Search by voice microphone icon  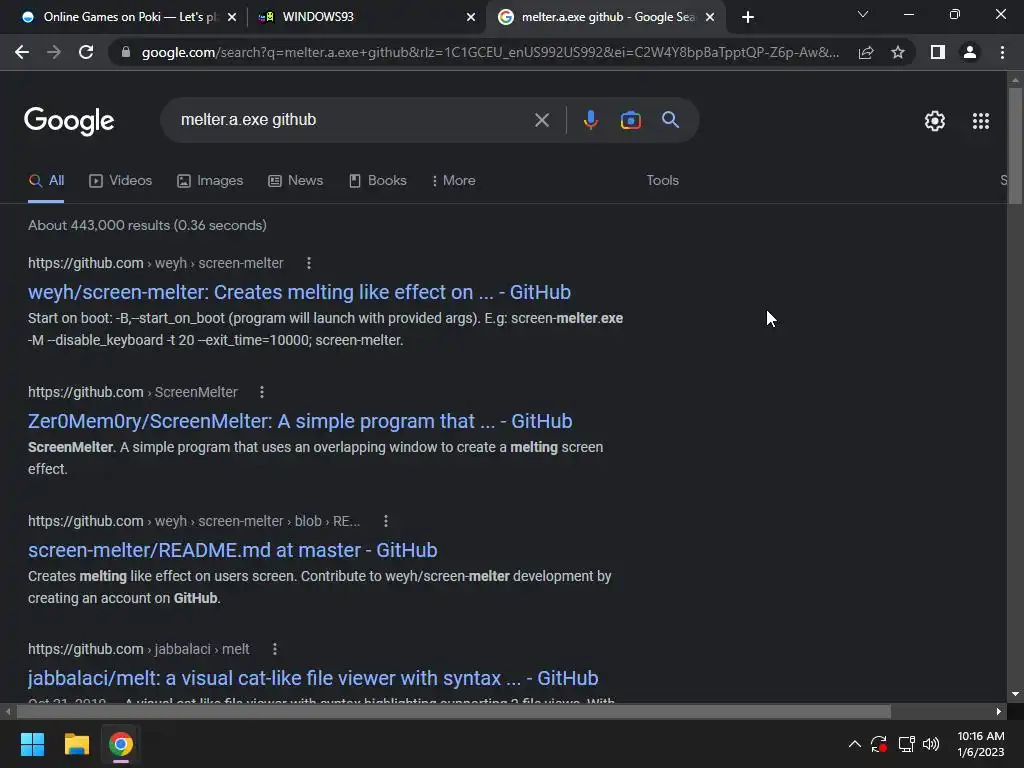coord(590,120)
